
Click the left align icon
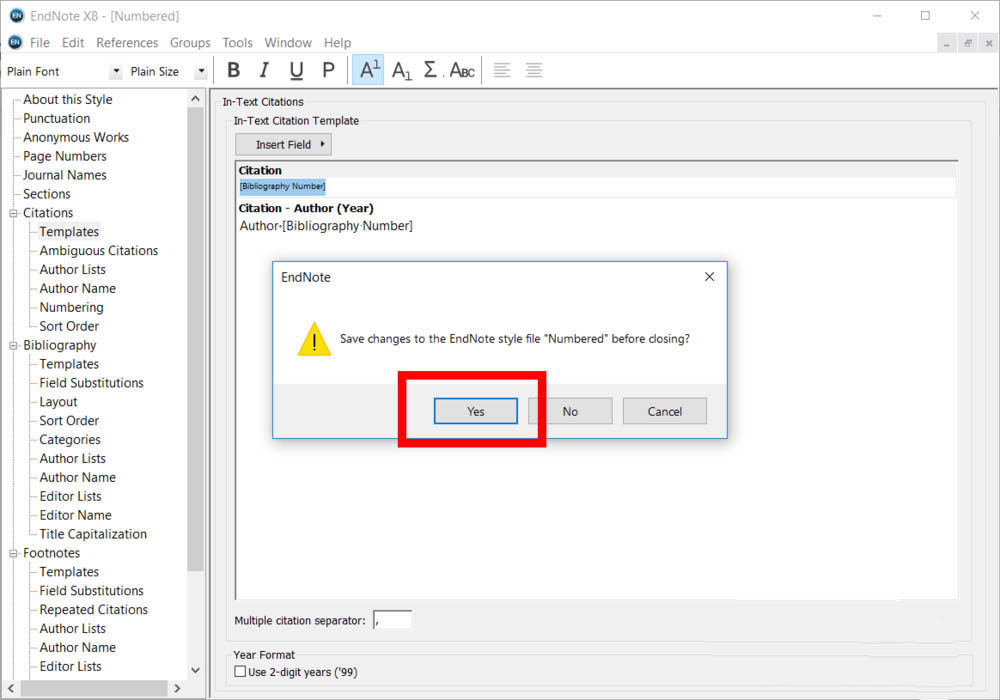(502, 70)
